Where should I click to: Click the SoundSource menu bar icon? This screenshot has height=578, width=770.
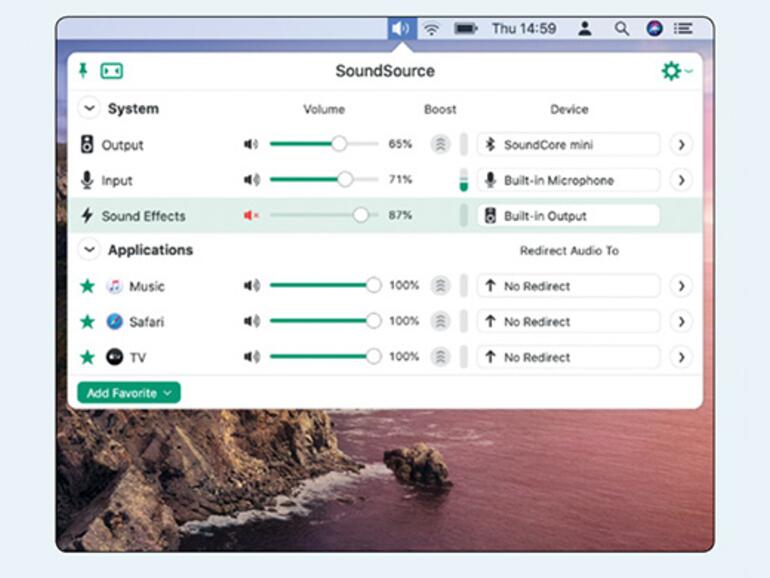coord(402,28)
